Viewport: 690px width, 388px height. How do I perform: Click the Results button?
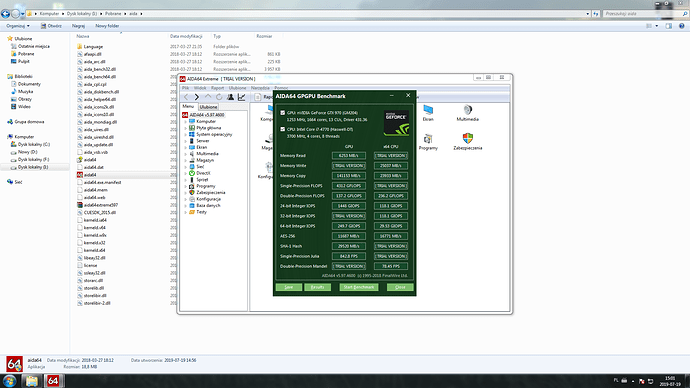tap(317, 287)
